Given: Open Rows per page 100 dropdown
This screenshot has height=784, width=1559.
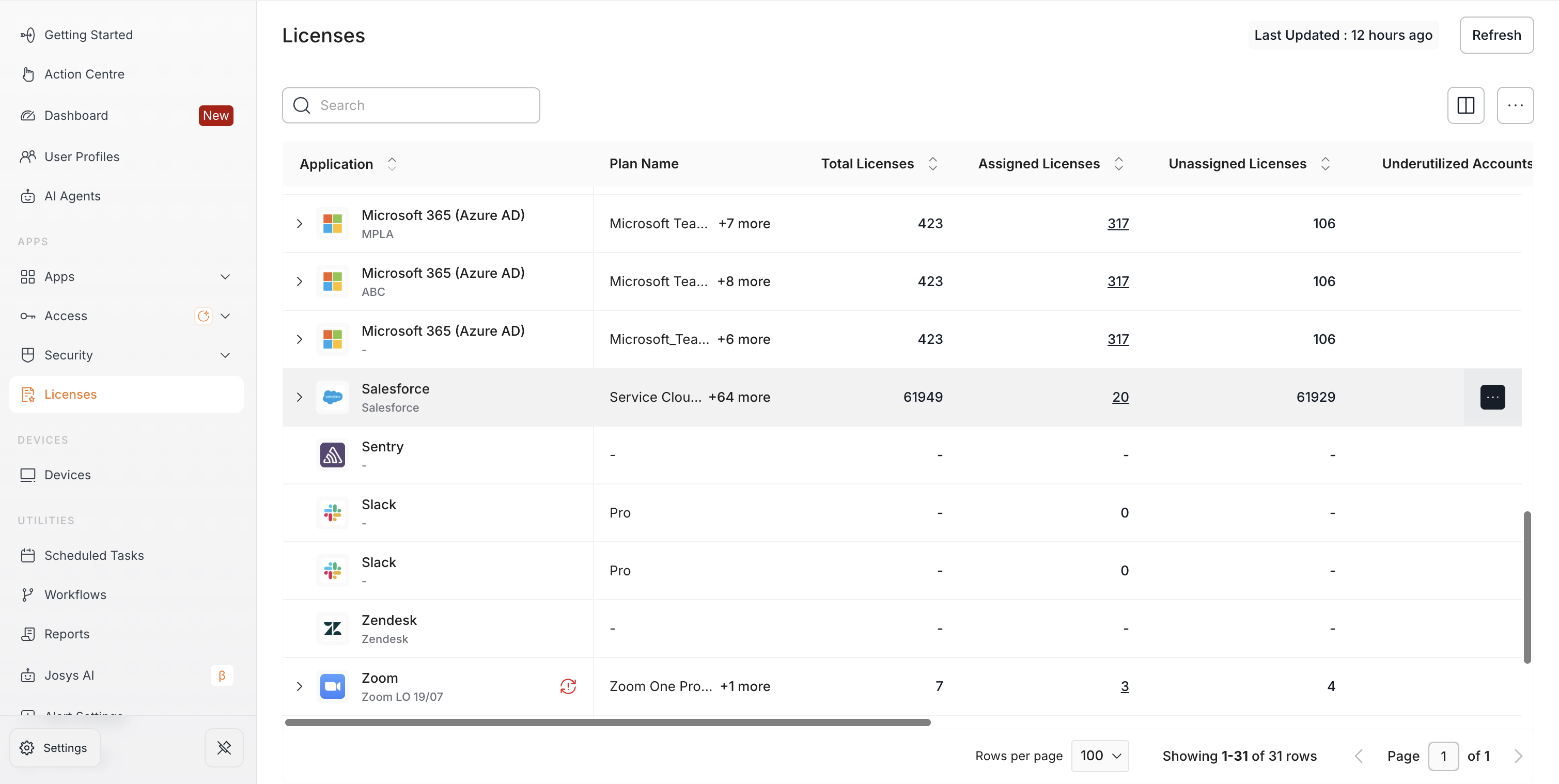Looking at the screenshot, I should click(1100, 756).
